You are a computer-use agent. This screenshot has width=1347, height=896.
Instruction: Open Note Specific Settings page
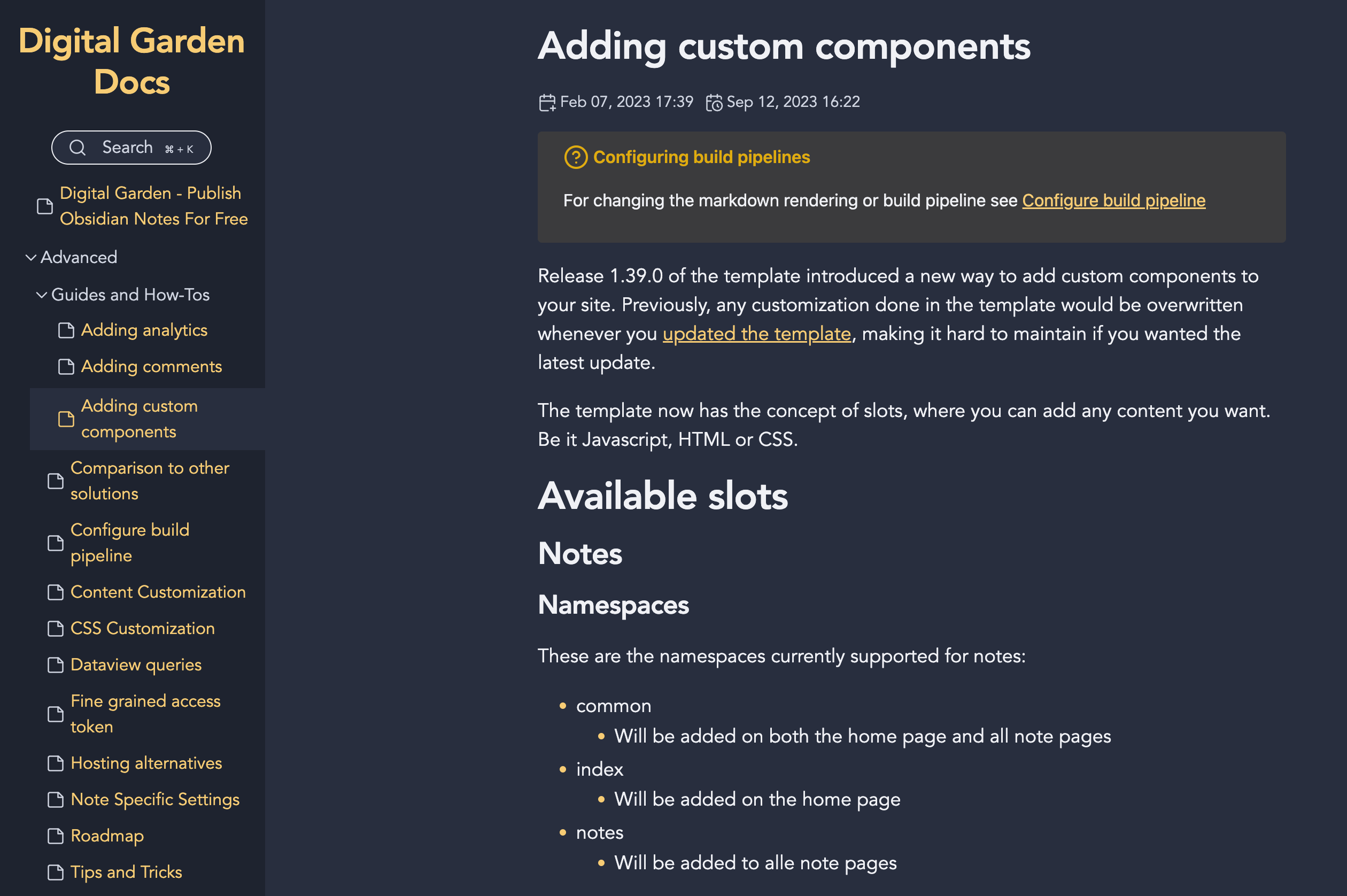click(155, 799)
